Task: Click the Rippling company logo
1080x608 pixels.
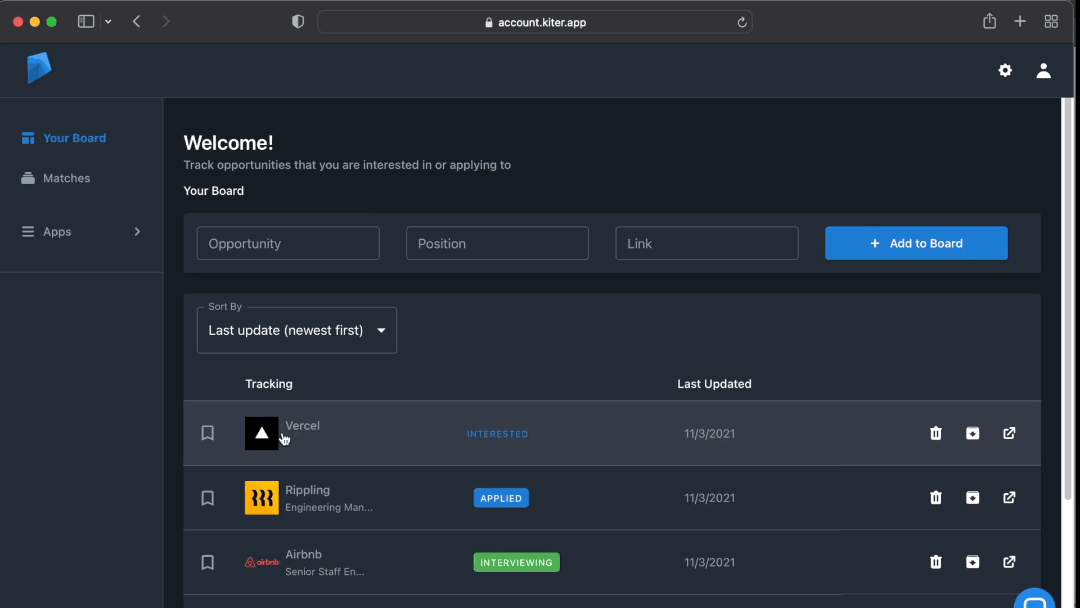Action: click(x=262, y=497)
